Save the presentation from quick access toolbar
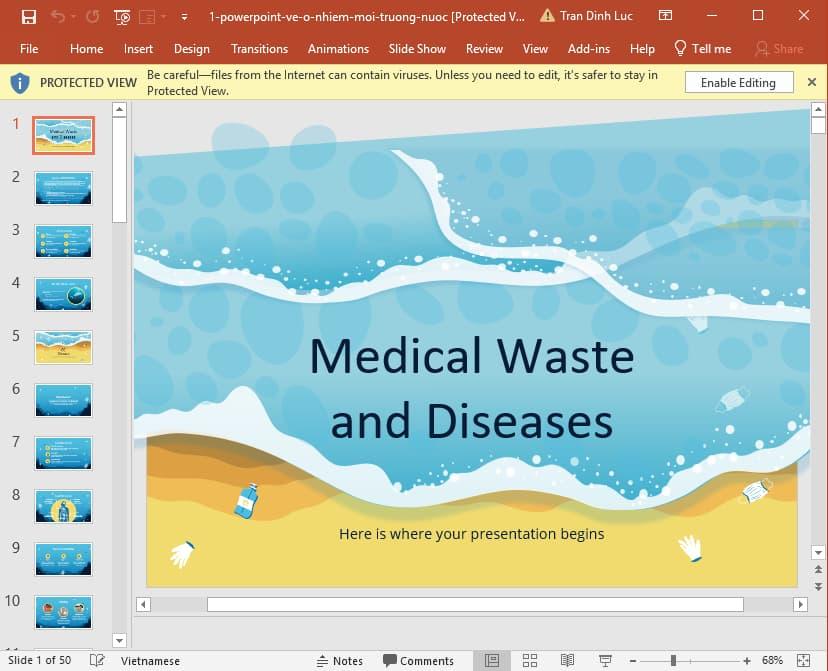The image size is (828, 671). point(29,16)
